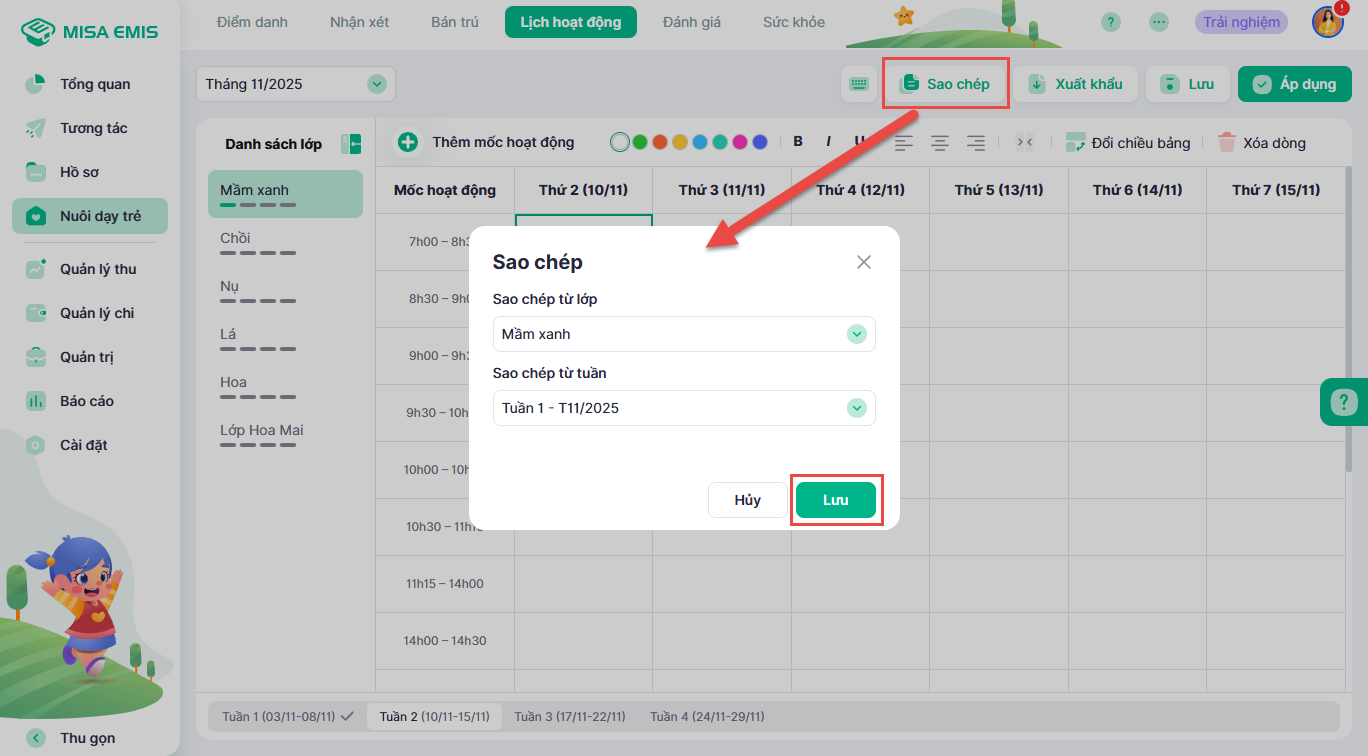This screenshot has width=1368, height=756.
Task: Collapse the class list panel icon
Action: [351, 144]
